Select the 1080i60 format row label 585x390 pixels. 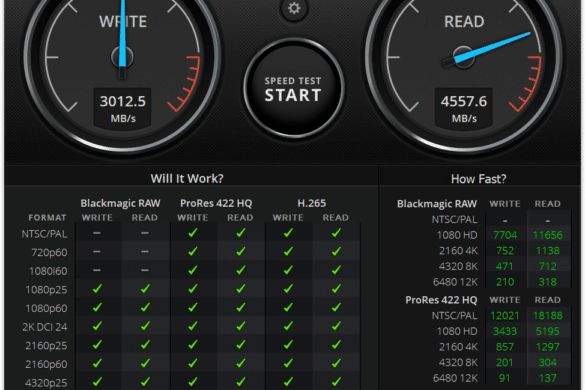tap(48, 271)
